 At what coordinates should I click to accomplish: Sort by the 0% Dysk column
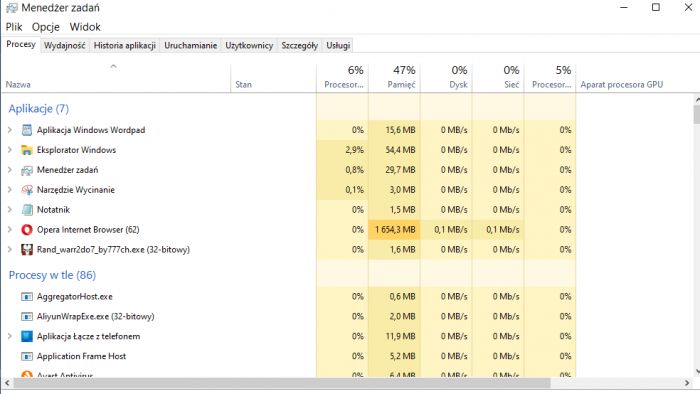pyautogui.click(x=446, y=78)
